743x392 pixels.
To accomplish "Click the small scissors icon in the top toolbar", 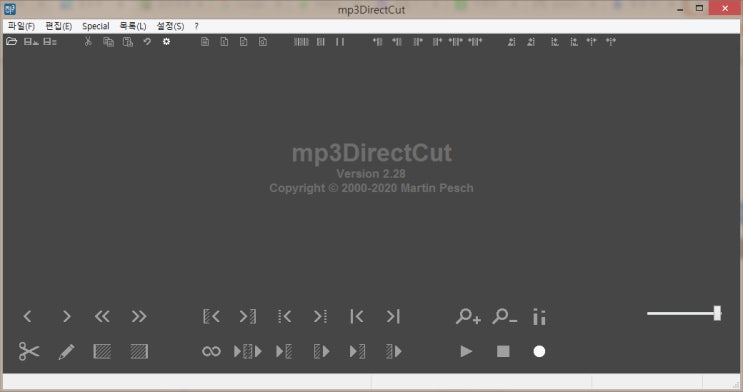I will pos(88,42).
